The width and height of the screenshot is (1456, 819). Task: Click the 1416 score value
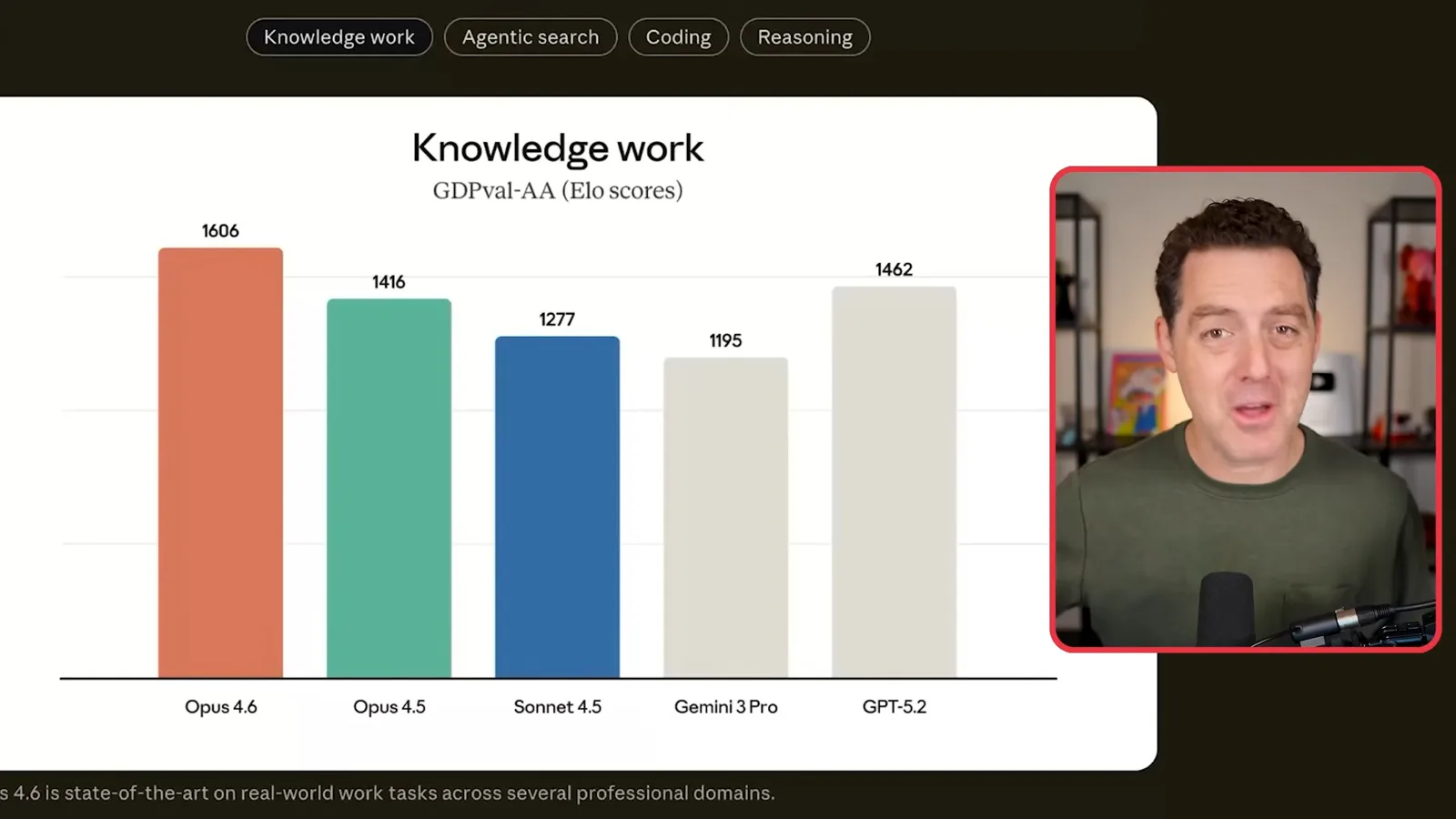(389, 282)
